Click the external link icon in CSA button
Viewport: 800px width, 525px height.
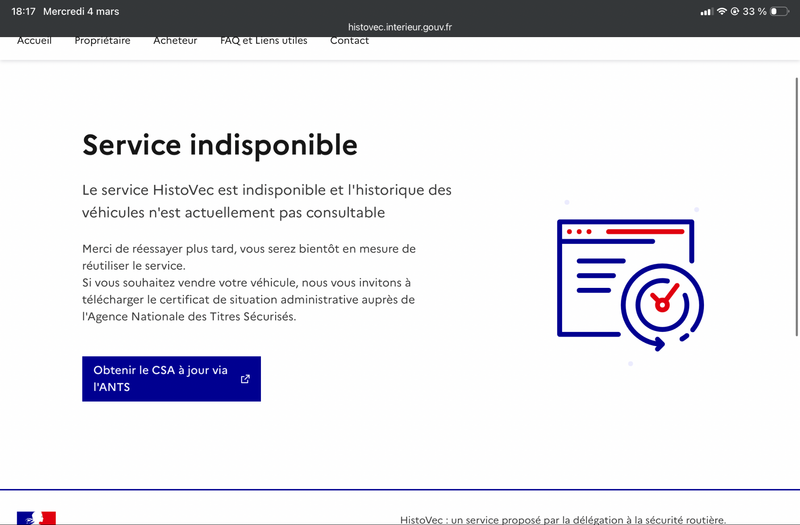(245, 379)
